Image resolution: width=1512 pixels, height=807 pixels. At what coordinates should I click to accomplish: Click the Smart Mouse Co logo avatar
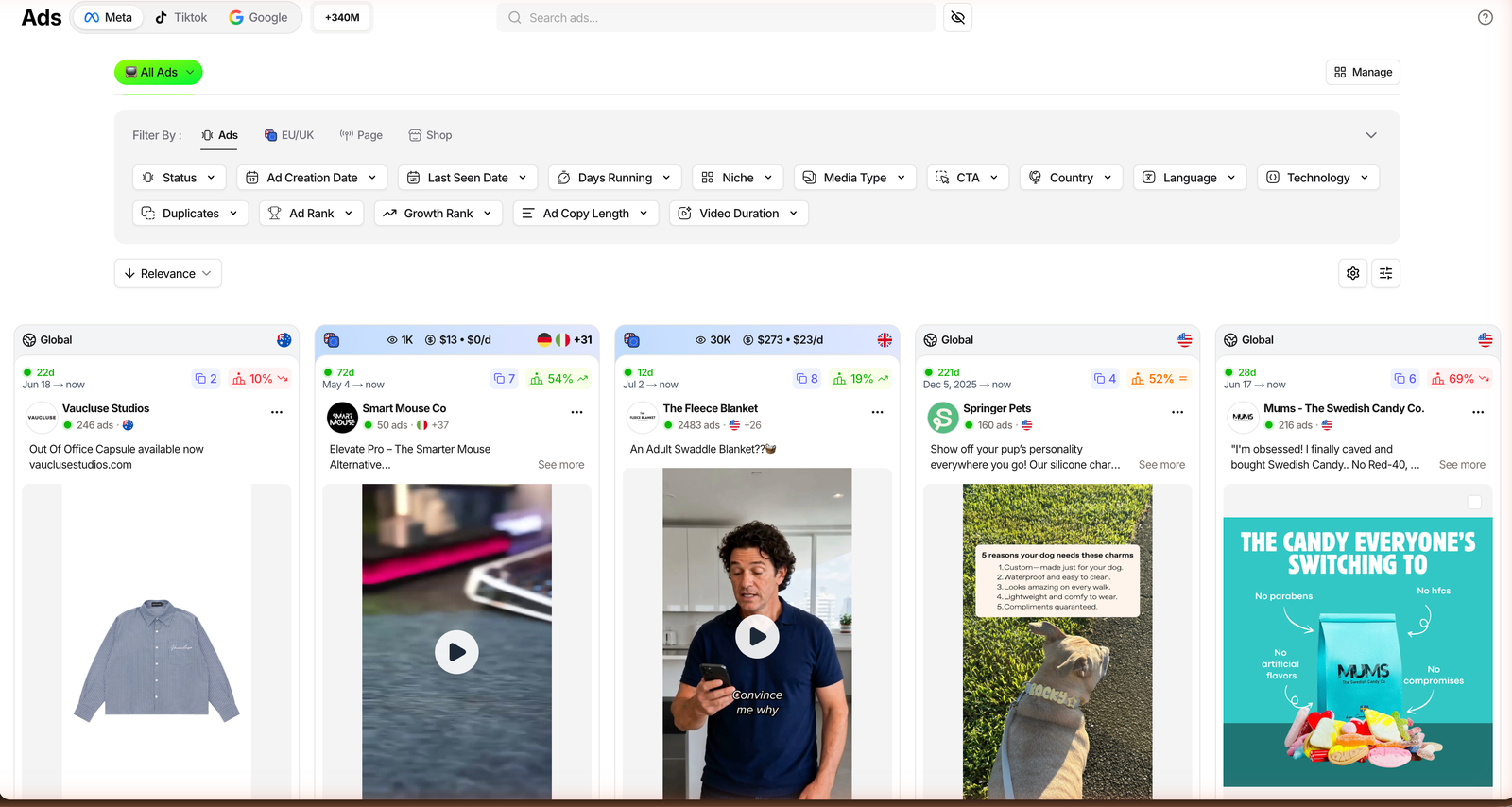point(342,417)
